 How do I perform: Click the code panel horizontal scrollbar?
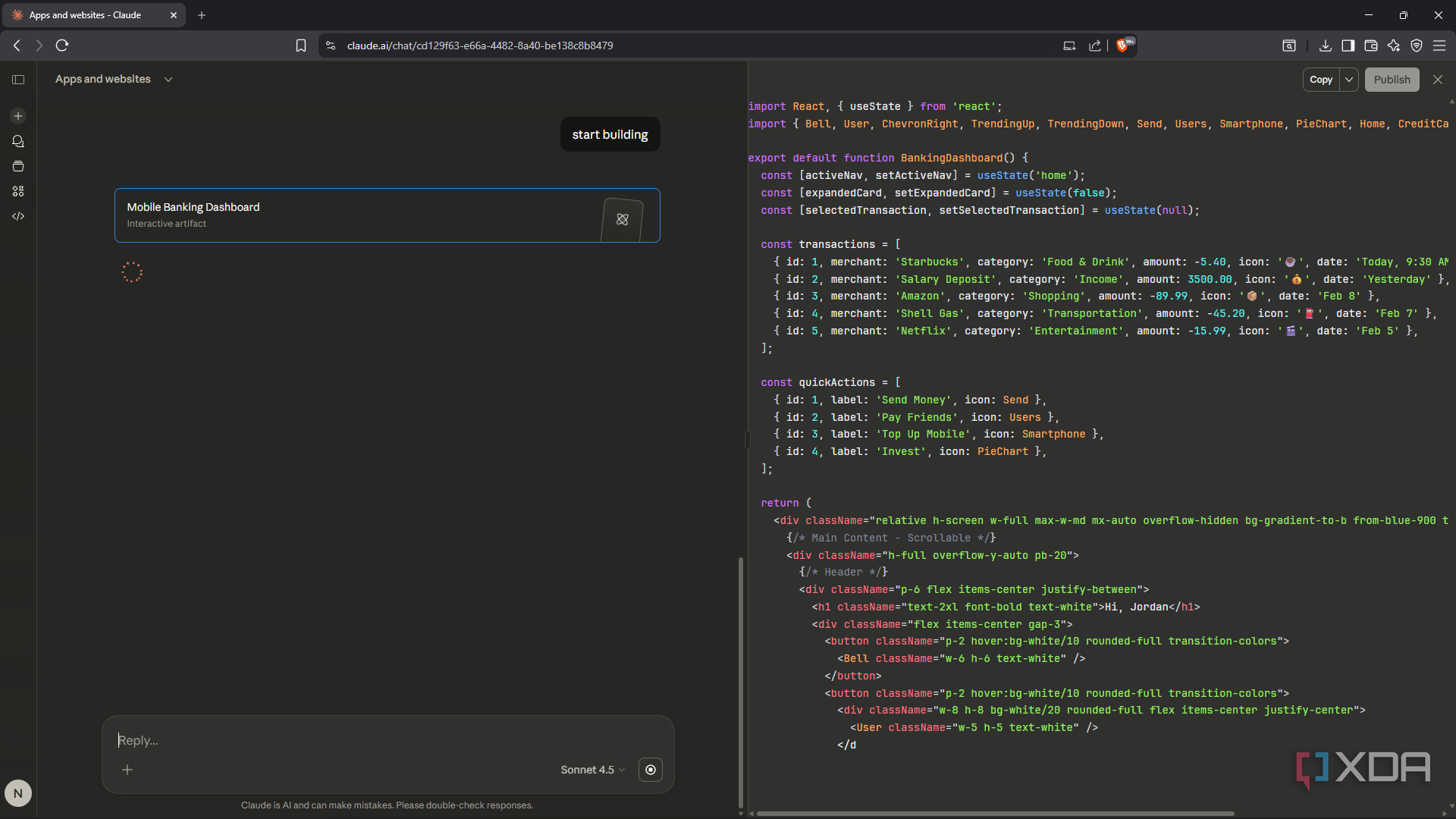pos(995,814)
